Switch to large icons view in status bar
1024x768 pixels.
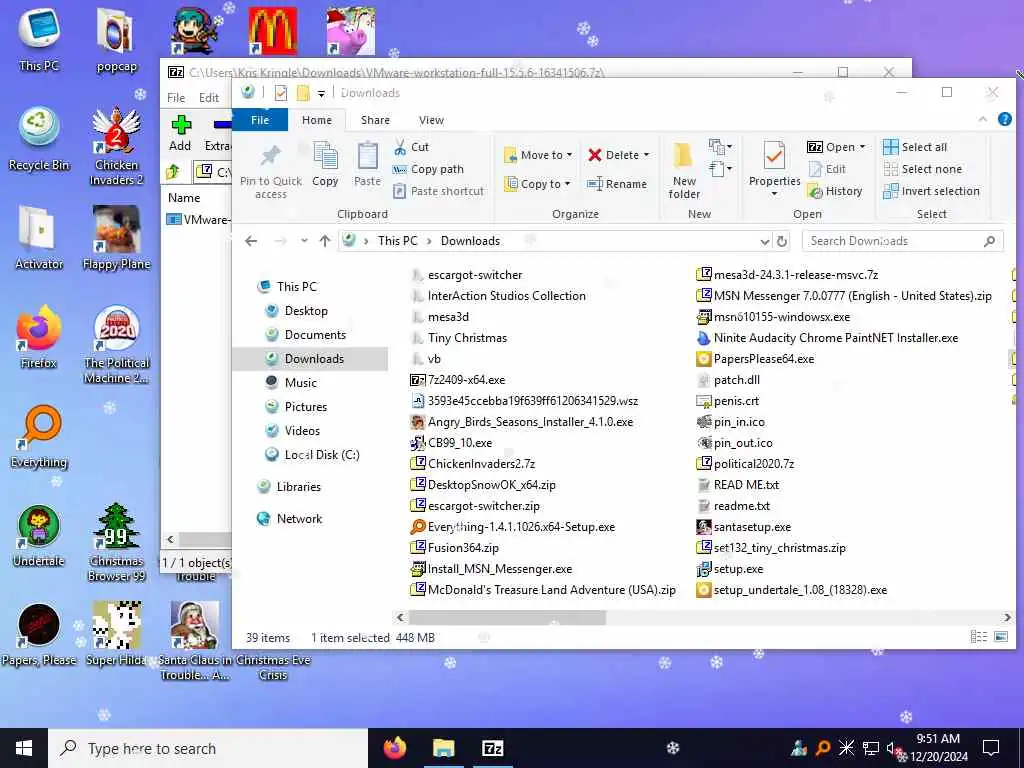(1001, 637)
